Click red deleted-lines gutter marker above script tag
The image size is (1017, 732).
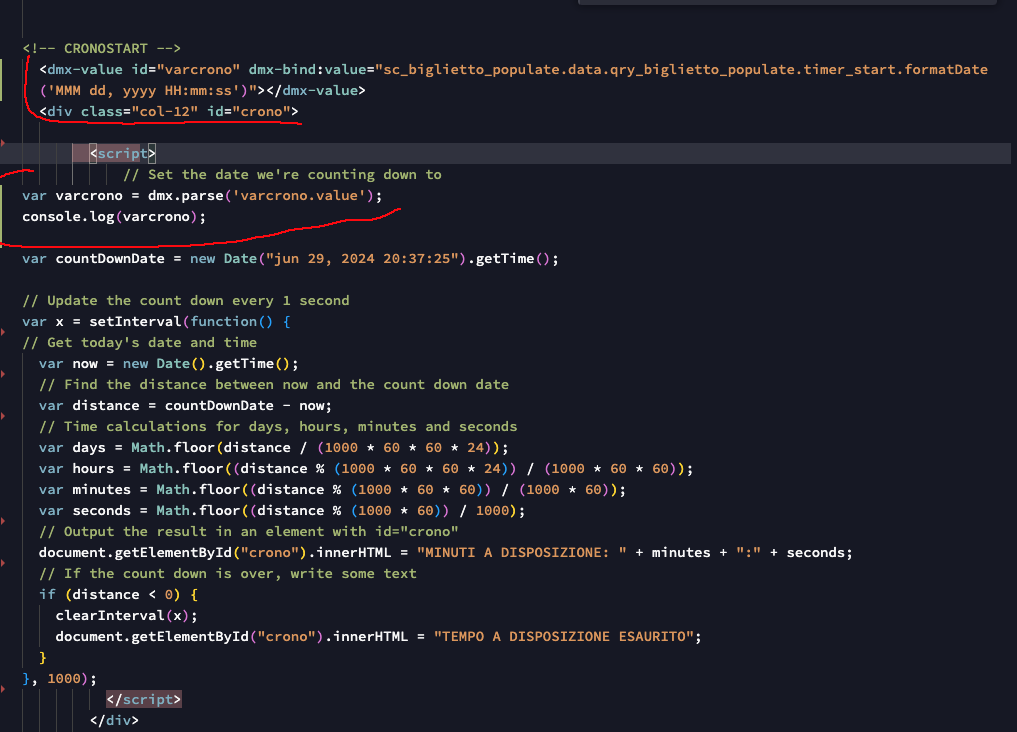pos(4,144)
